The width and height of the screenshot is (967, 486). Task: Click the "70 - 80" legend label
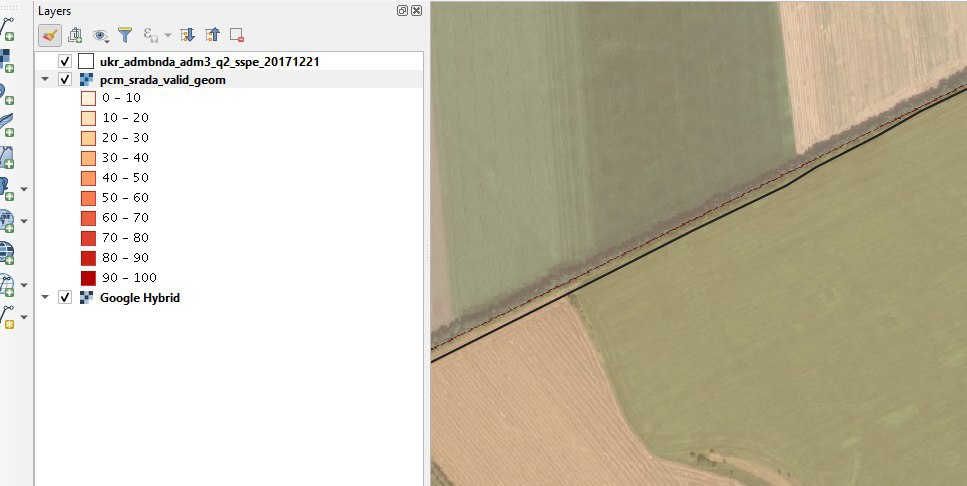125,237
